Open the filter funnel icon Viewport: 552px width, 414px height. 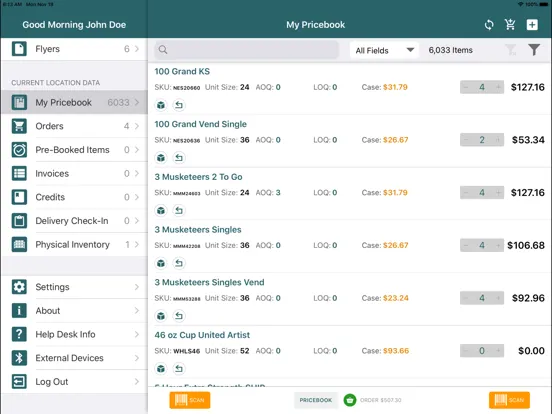point(534,50)
